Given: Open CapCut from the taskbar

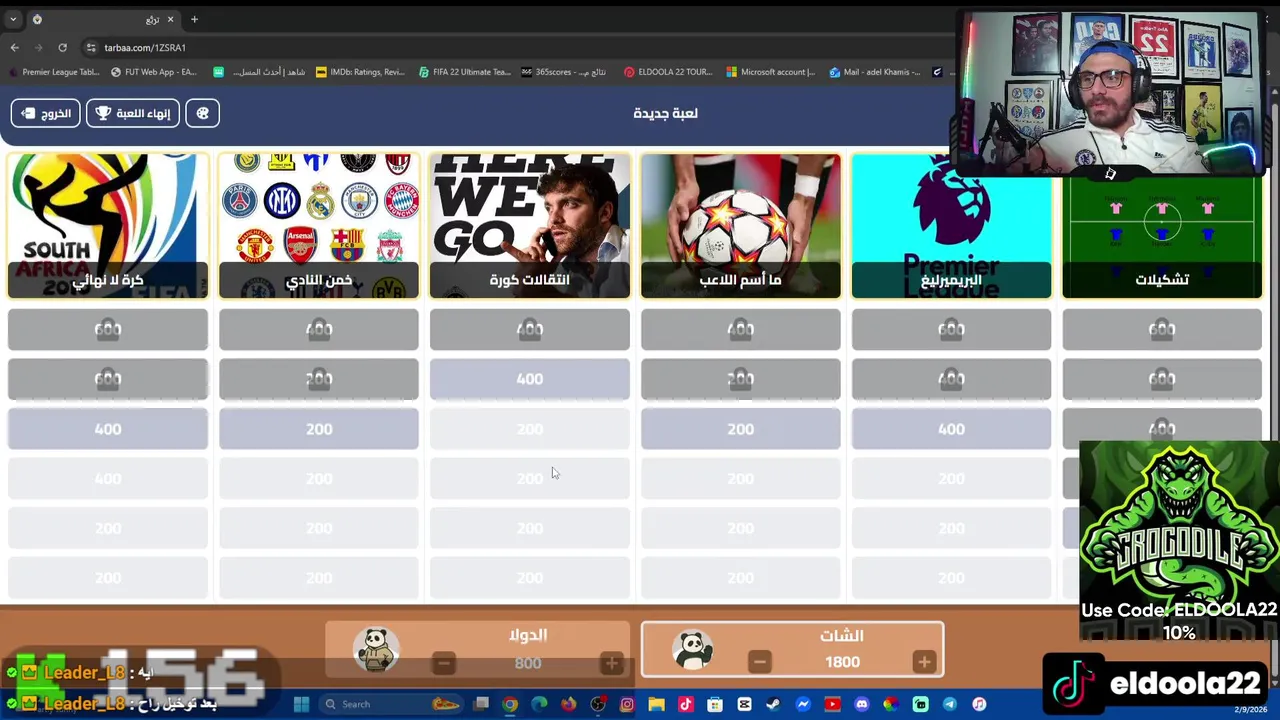Looking at the screenshot, I should [744, 704].
